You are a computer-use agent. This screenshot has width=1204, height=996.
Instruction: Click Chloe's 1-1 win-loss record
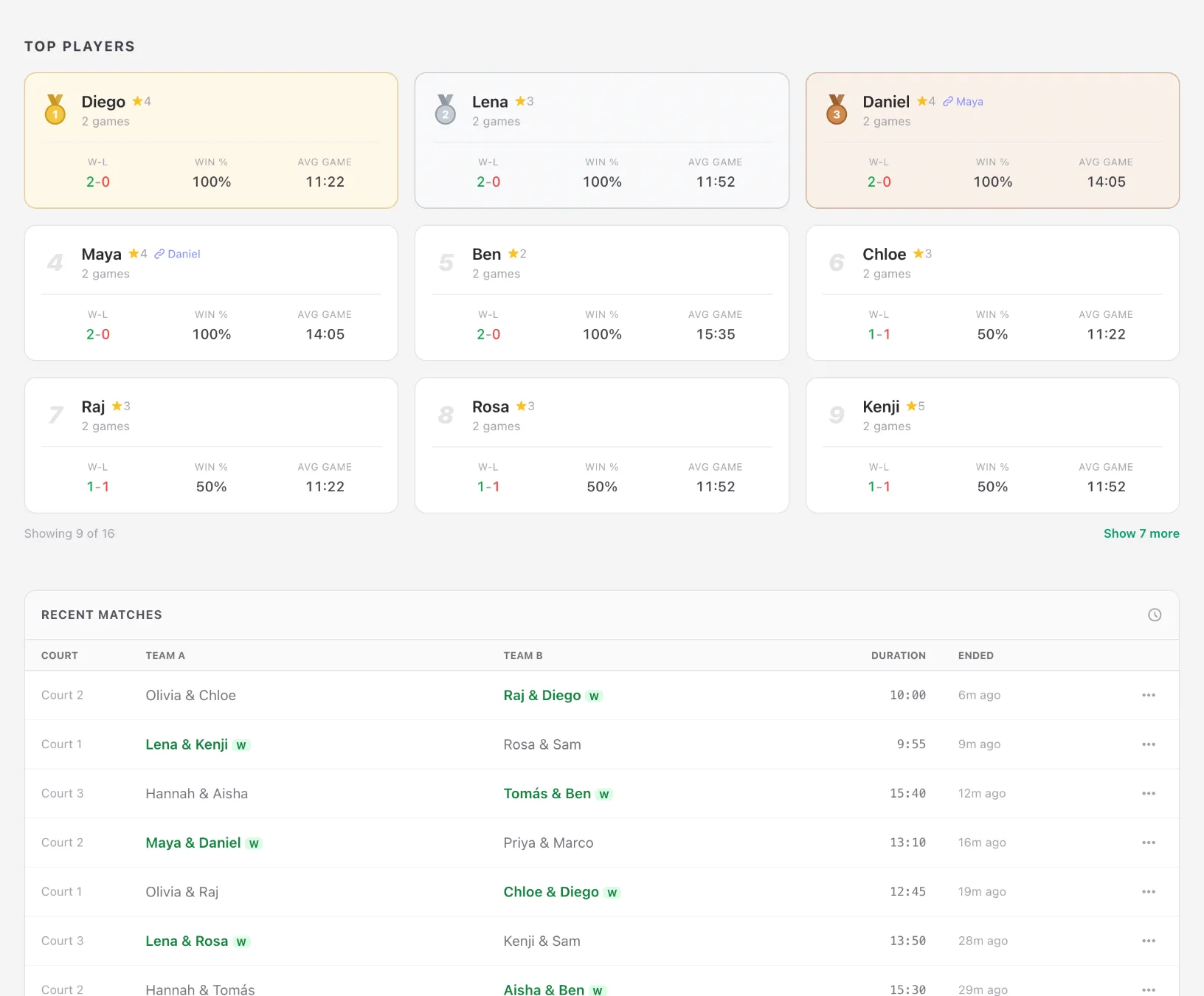click(x=879, y=334)
